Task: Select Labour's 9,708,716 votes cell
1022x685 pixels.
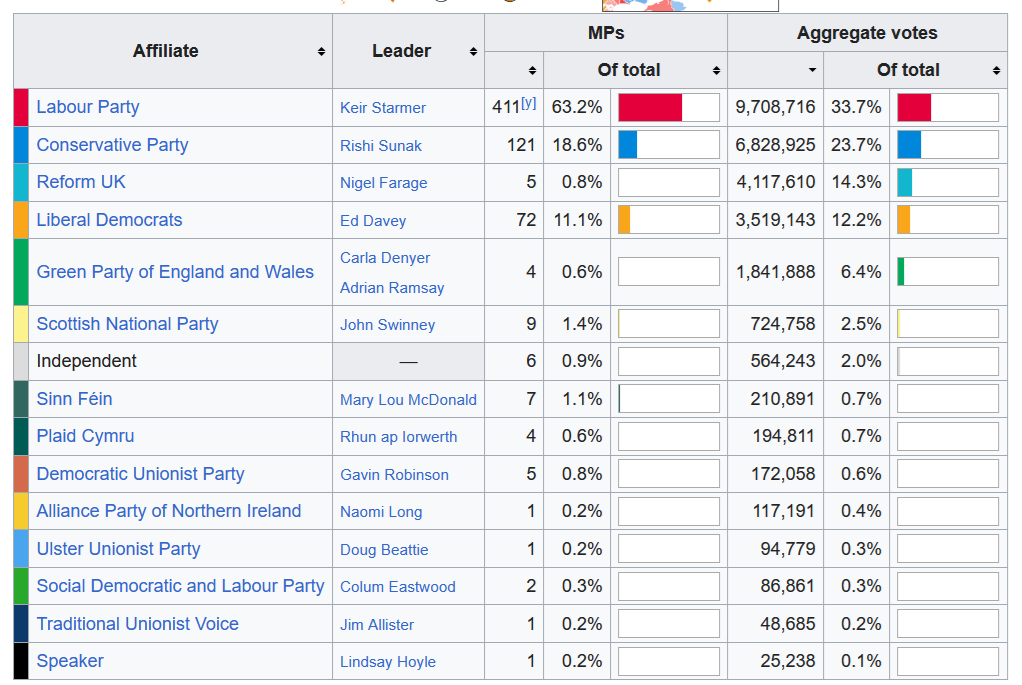Action: click(x=776, y=108)
